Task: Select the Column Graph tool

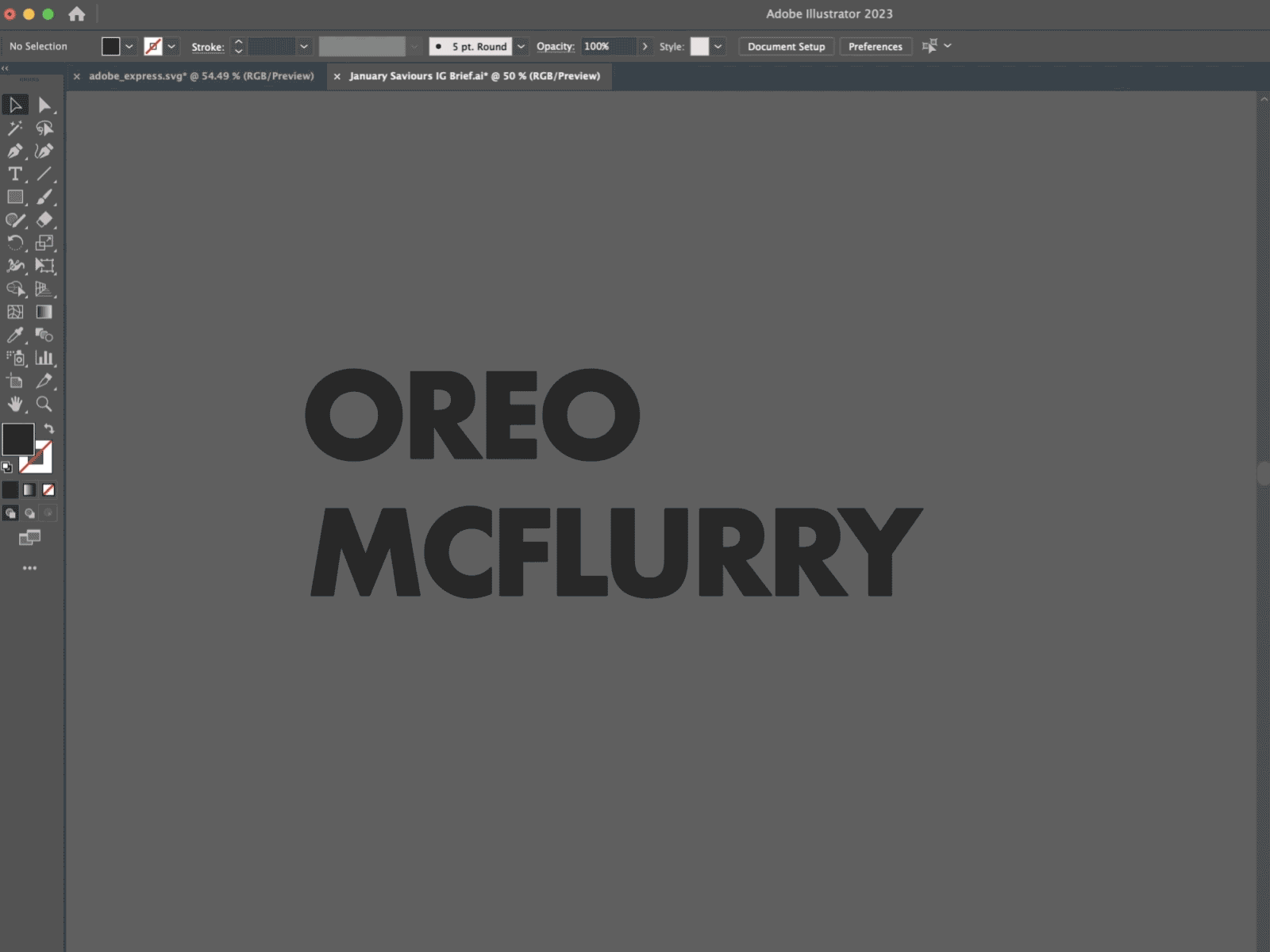Action: [44, 358]
